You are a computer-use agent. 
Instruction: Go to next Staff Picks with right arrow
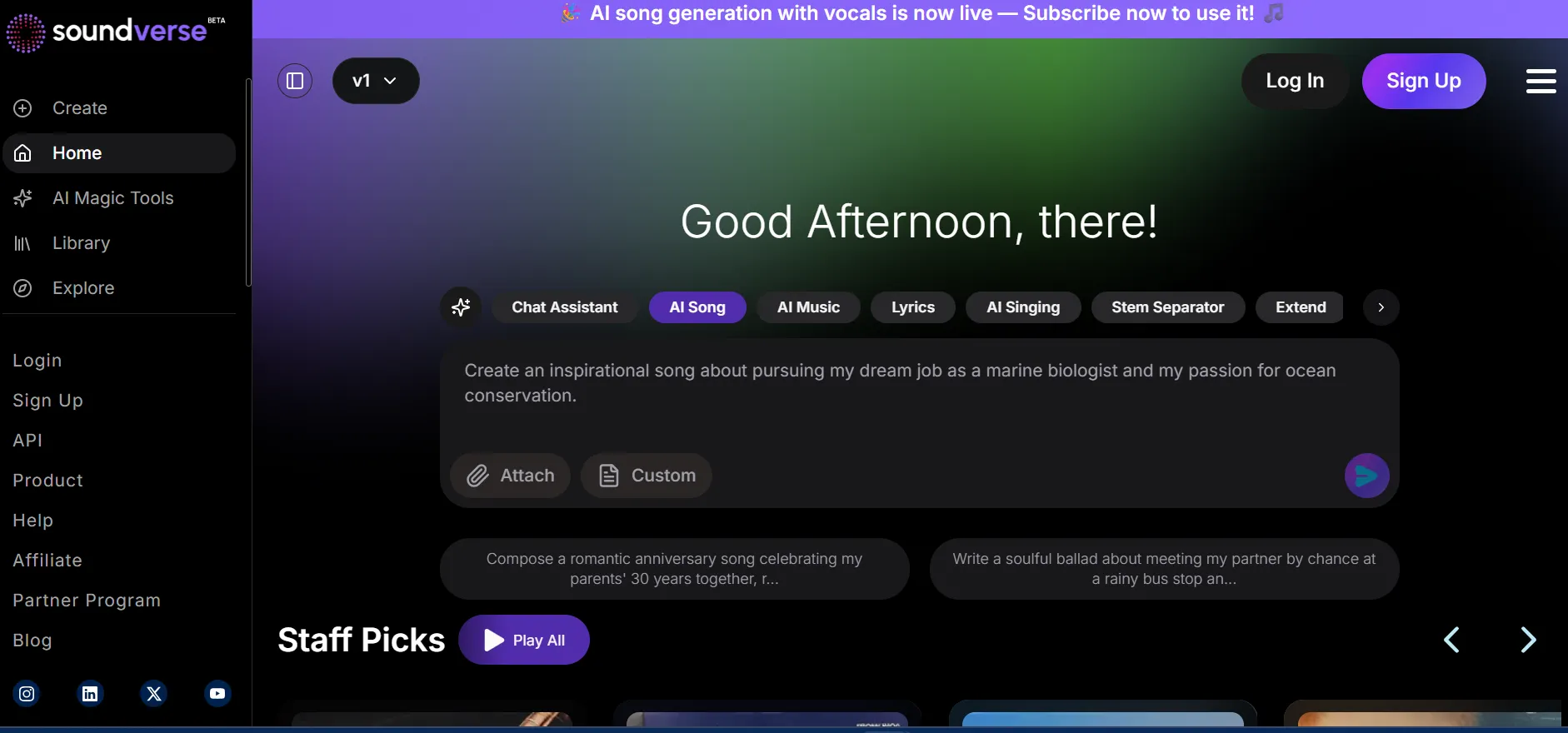[x=1528, y=640]
